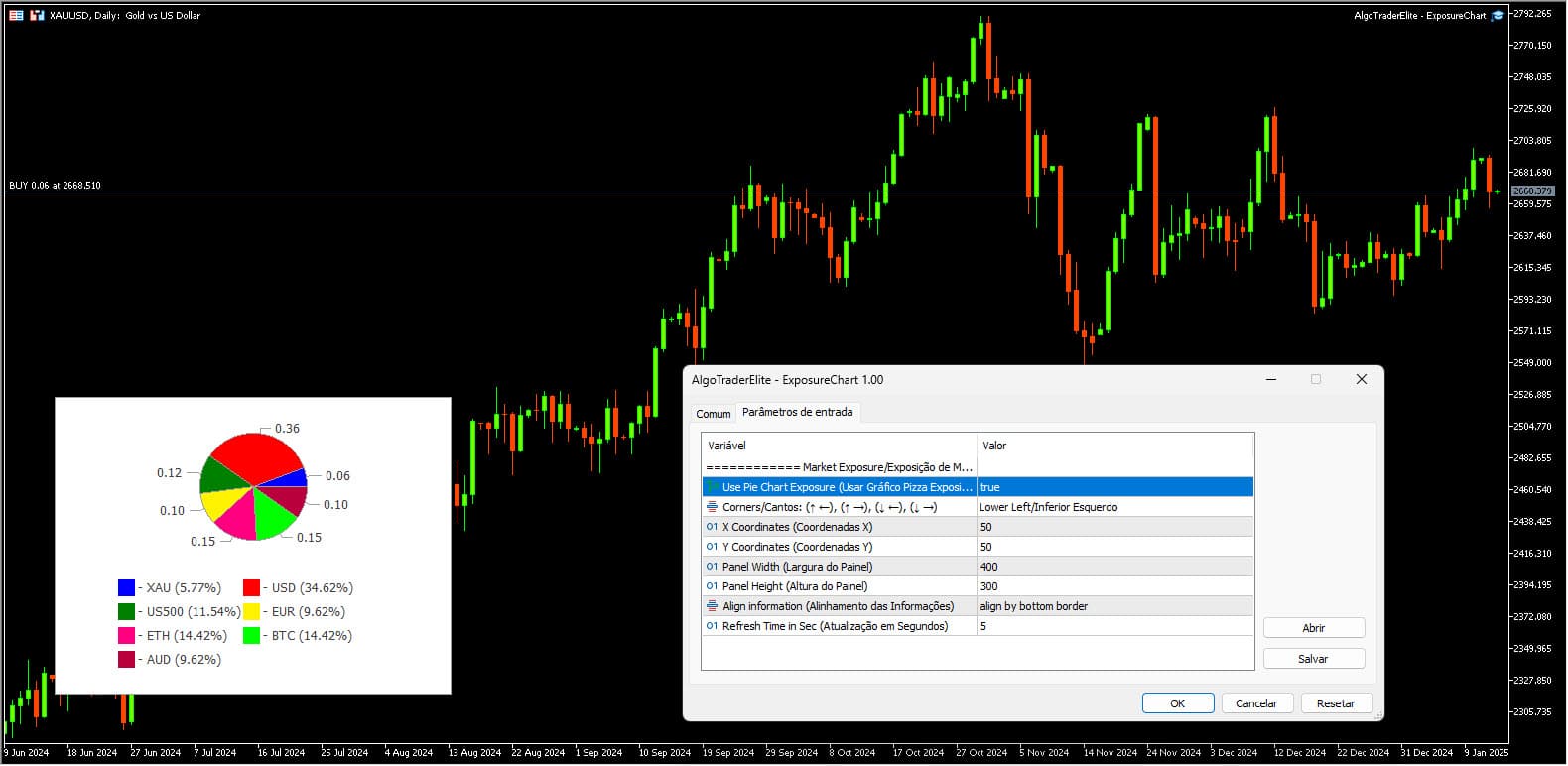Edit the Panel Width value 400
Screen dimensions: 1568x766
click(1115, 567)
